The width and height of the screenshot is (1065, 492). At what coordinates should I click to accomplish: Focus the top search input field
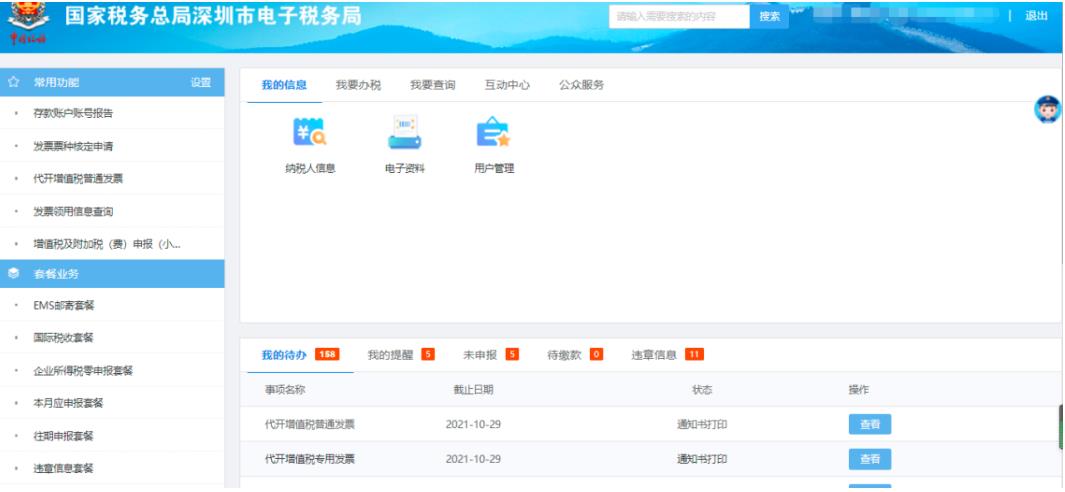[678, 17]
